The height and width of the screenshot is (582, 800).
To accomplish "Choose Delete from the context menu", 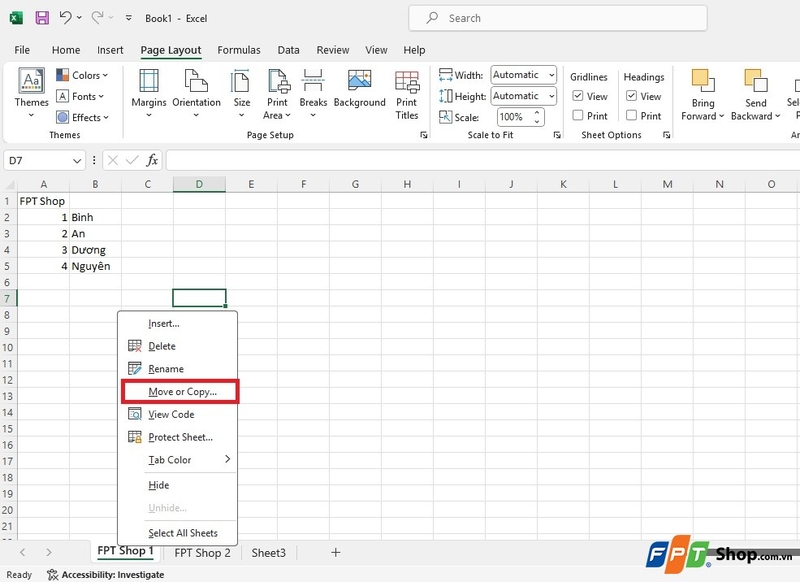I will (178, 346).
